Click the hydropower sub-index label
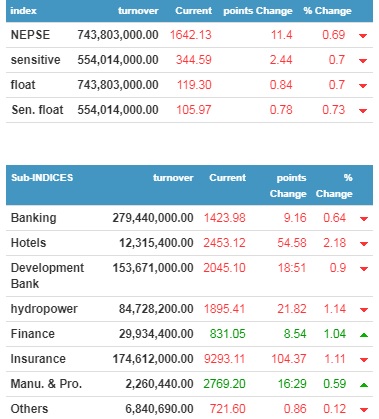 click(x=44, y=309)
